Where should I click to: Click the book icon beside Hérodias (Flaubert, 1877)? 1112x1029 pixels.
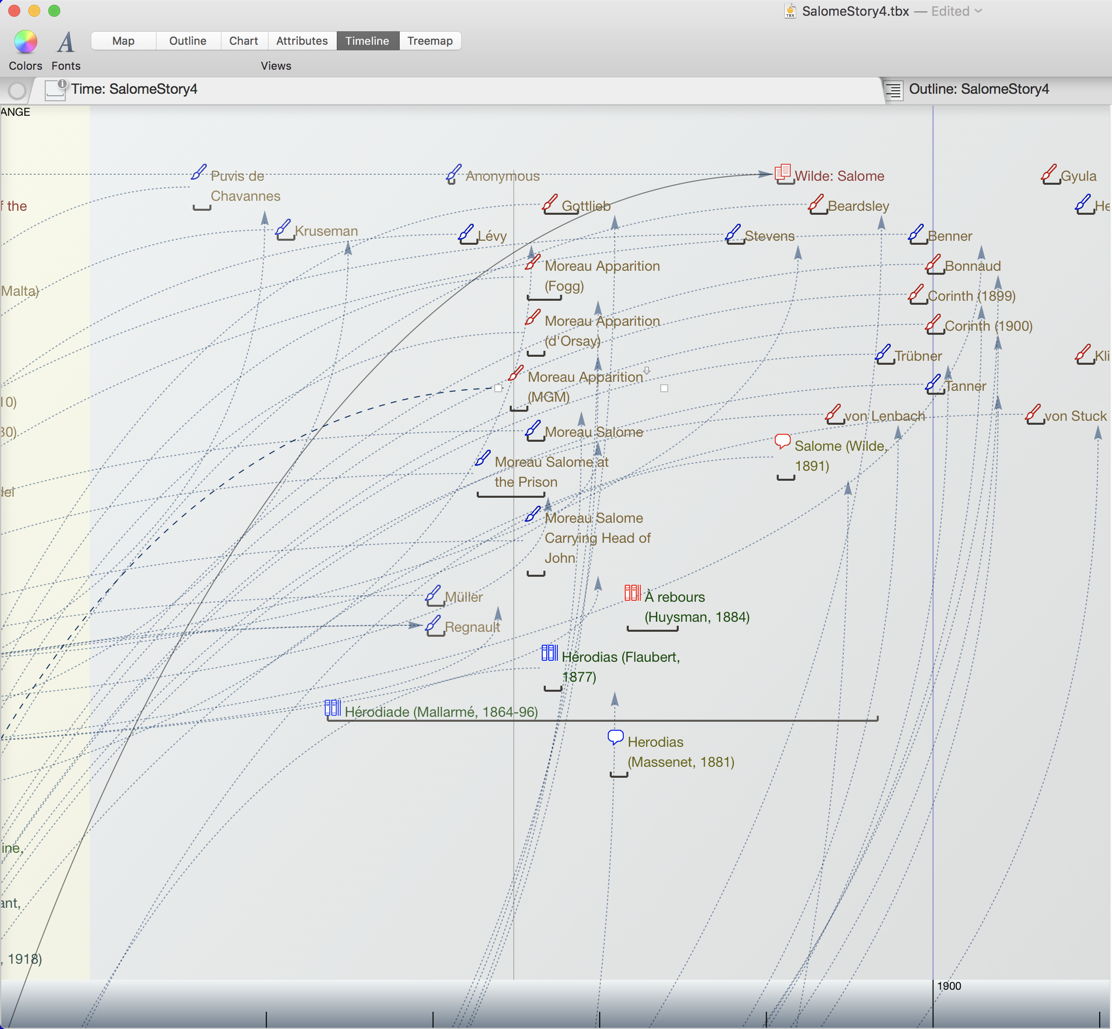click(x=549, y=652)
